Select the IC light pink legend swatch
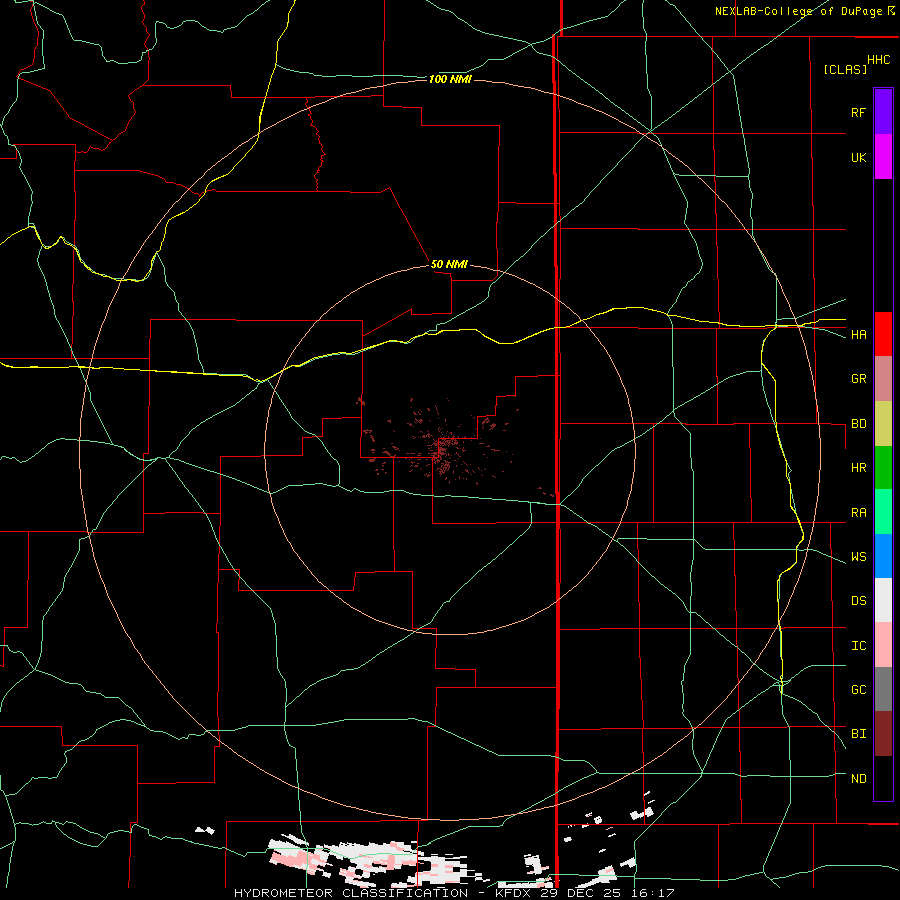Viewport: 900px width, 900px height. point(883,645)
